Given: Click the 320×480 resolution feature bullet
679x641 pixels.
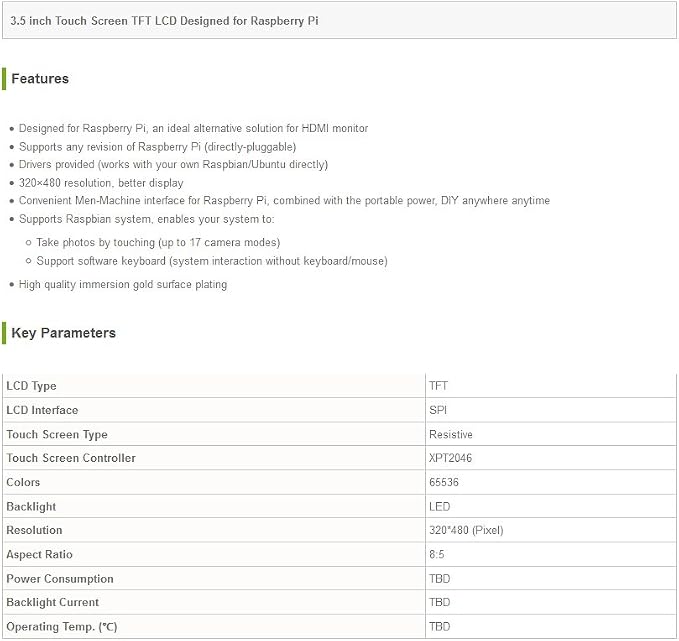Looking at the screenshot, I should click(x=101, y=183).
